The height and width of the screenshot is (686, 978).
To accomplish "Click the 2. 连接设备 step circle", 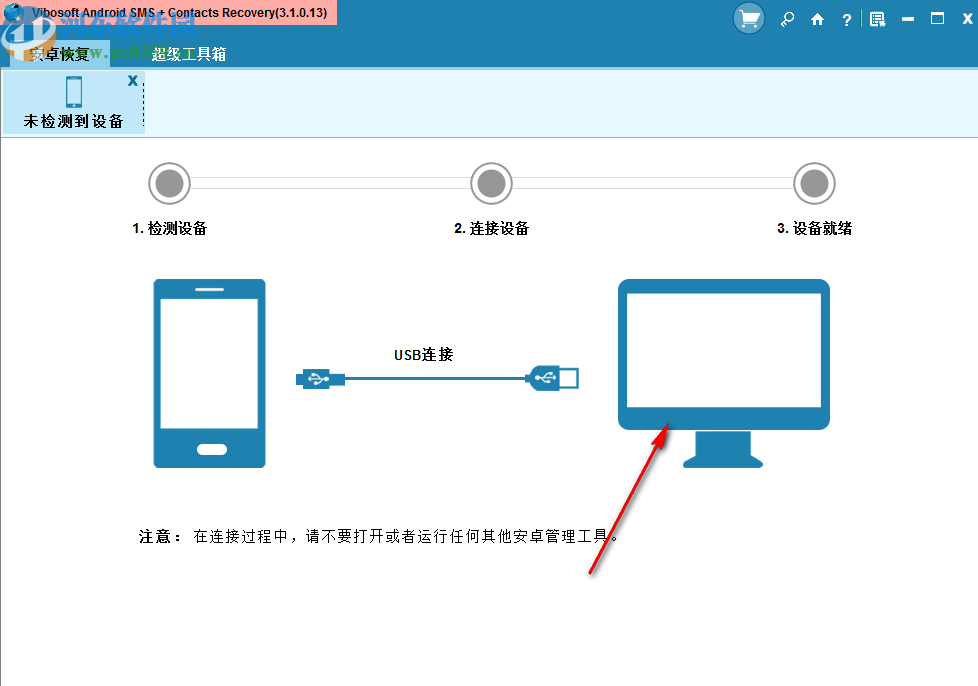I will click(491, 183).
